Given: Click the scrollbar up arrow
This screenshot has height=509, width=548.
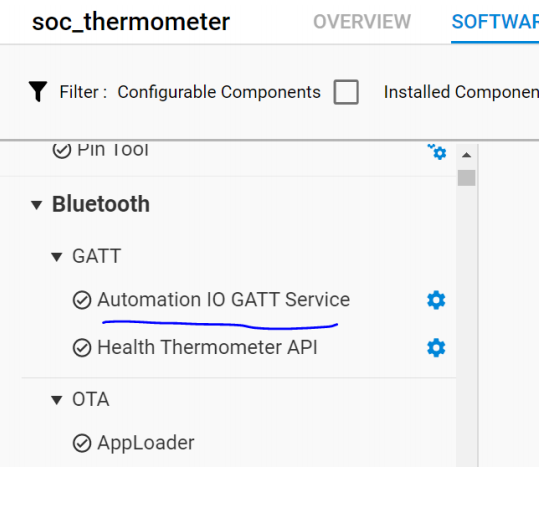Looking at the screenshot, I should [x=467, y=155].
